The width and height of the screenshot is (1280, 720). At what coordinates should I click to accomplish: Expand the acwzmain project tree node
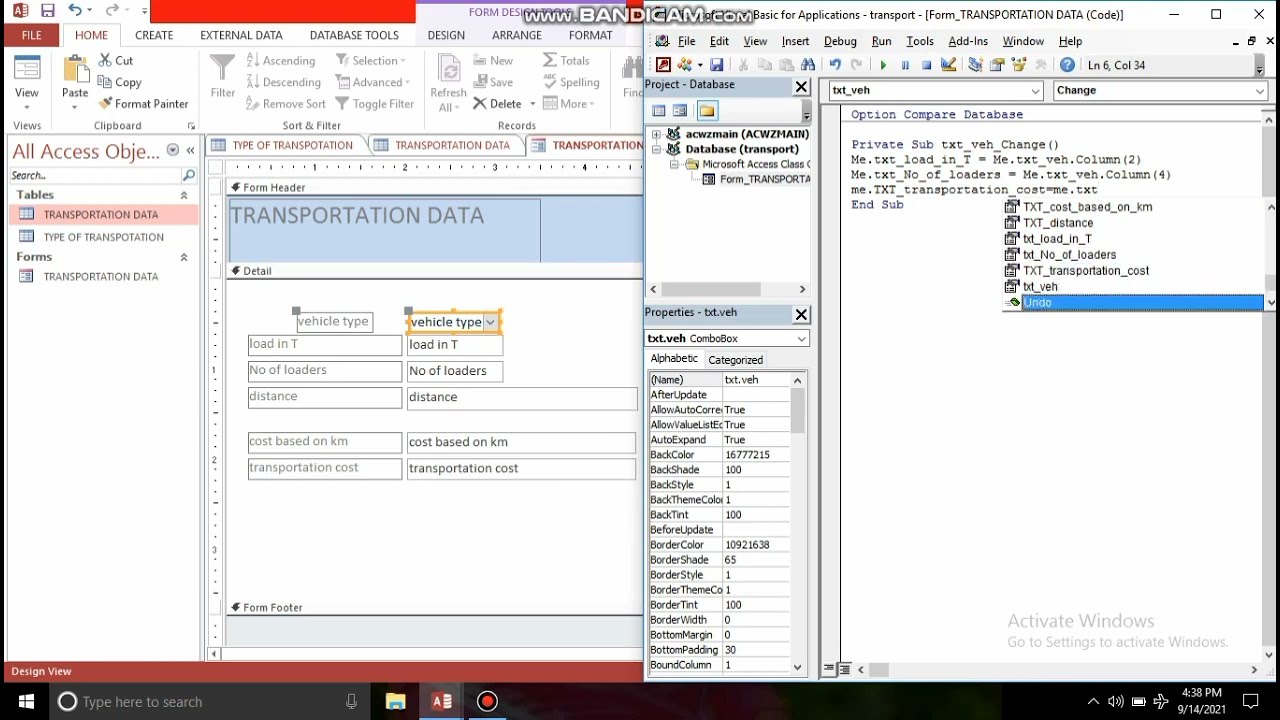click(x=656, y=134)
